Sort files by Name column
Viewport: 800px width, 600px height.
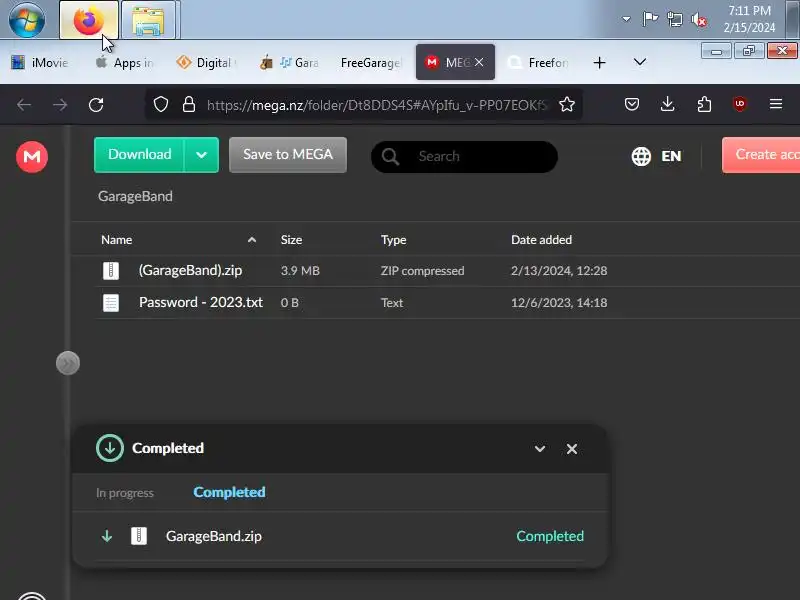(116, 240)
